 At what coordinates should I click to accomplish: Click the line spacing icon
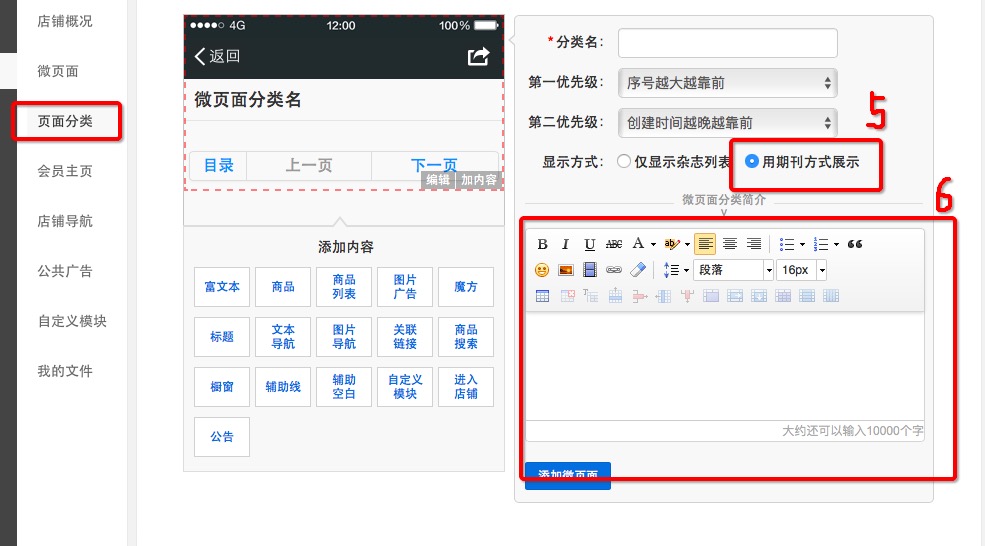point(672,270)
